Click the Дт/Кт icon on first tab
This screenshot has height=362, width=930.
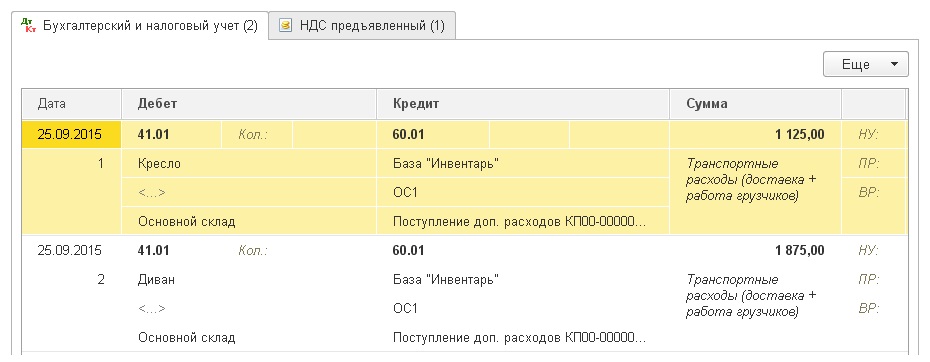tap(28, 26)
